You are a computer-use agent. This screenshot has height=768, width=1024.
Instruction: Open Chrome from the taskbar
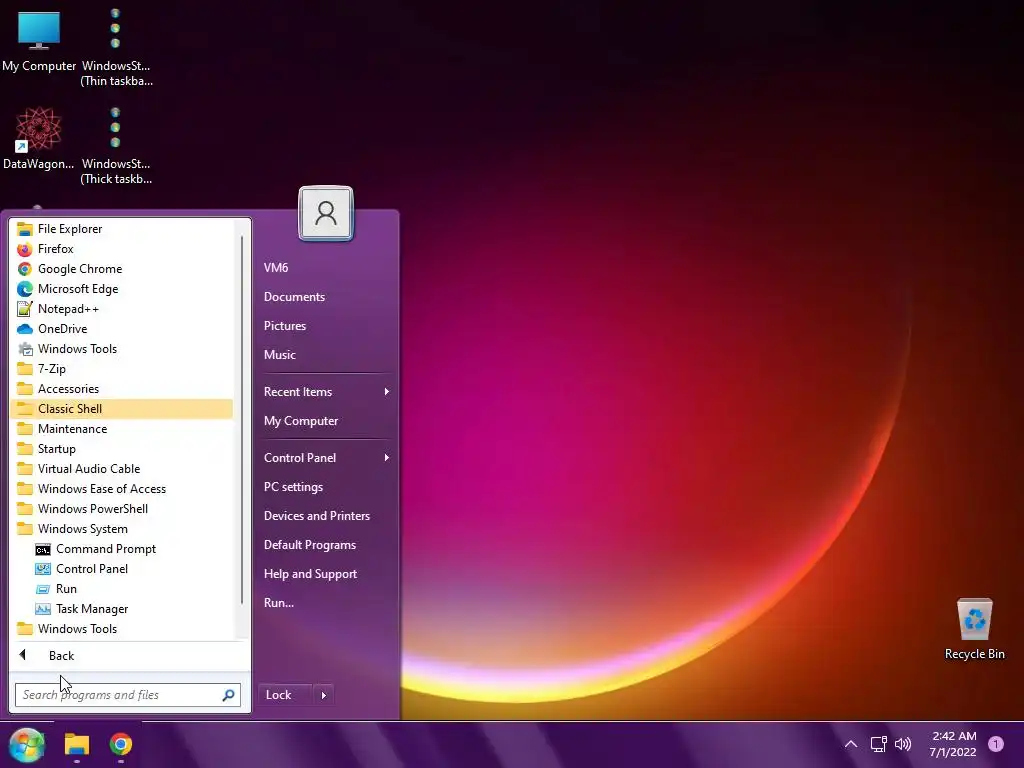pyautogui.click(x=121, y=744)
